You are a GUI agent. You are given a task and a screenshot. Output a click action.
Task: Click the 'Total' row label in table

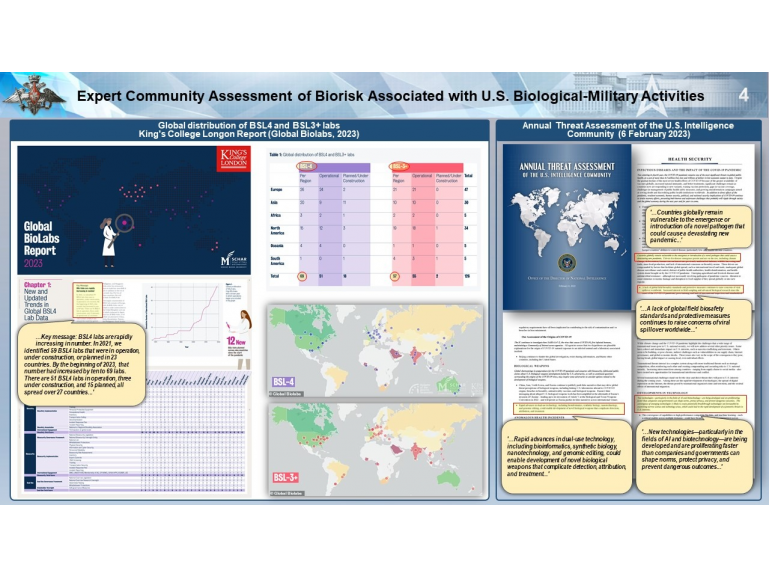click(x=275, y=276)
